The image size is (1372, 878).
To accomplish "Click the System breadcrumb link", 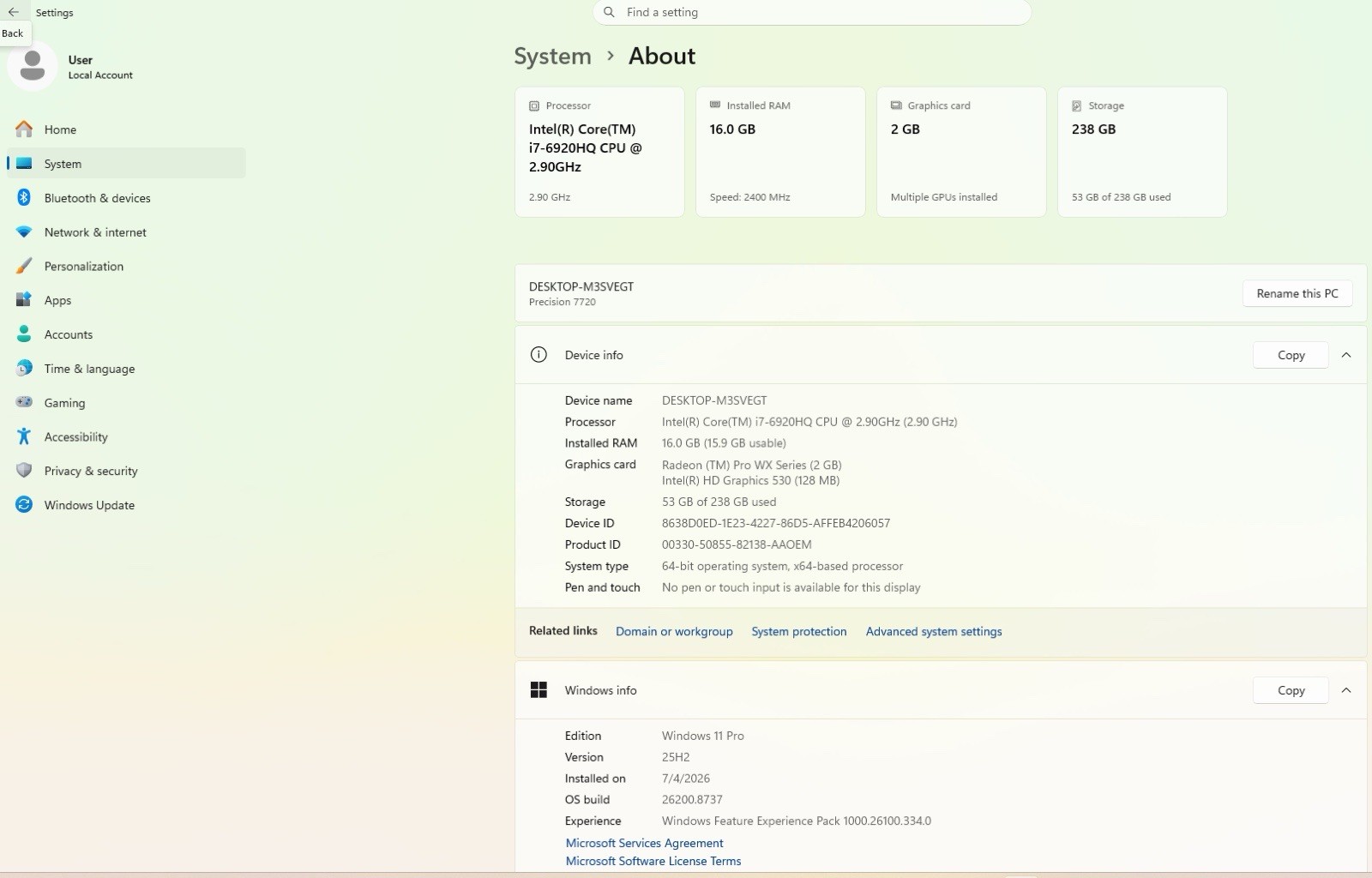I will click(x=552, y=57).
